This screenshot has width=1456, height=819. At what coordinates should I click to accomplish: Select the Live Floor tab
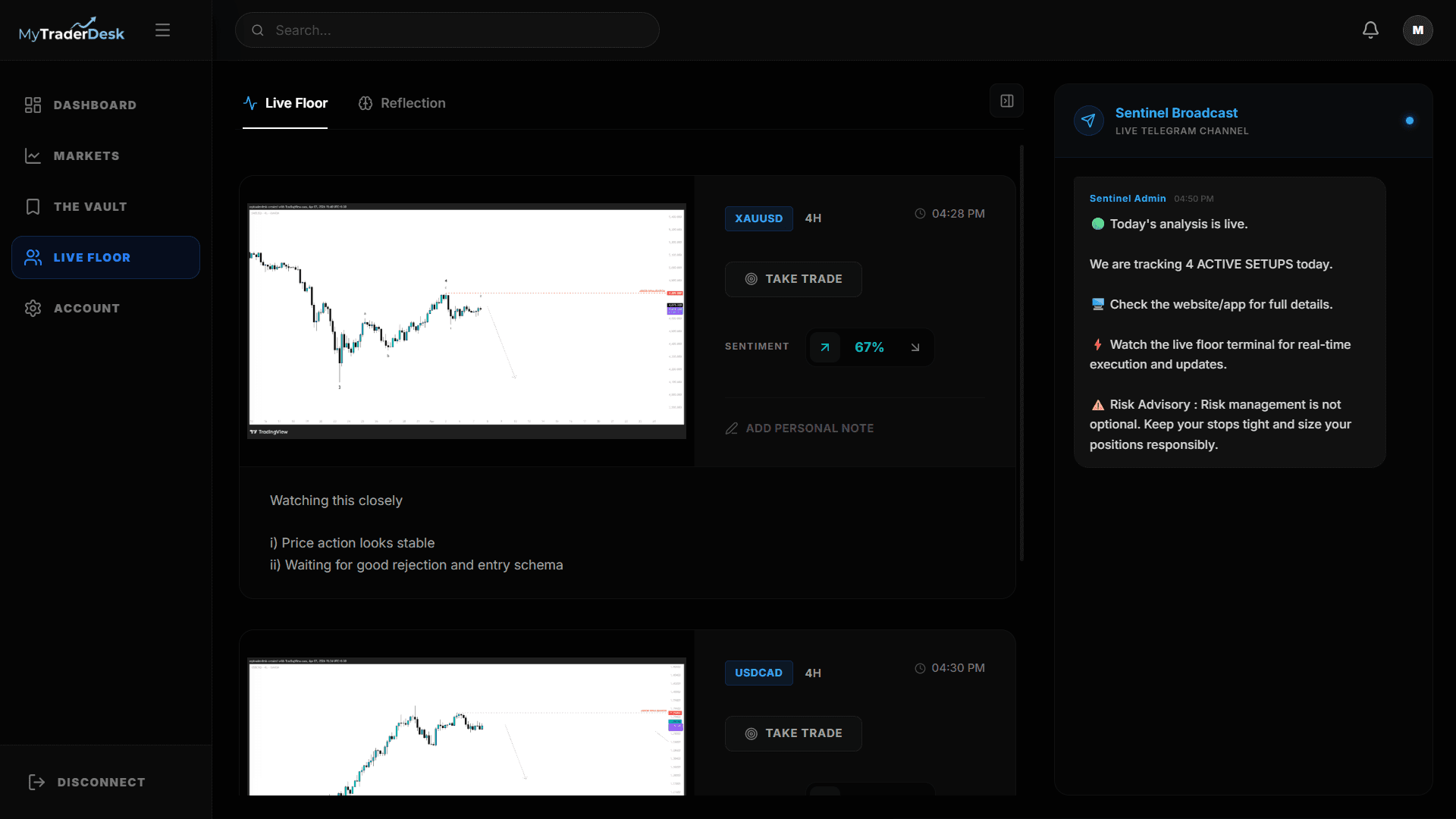click(285, 103)
